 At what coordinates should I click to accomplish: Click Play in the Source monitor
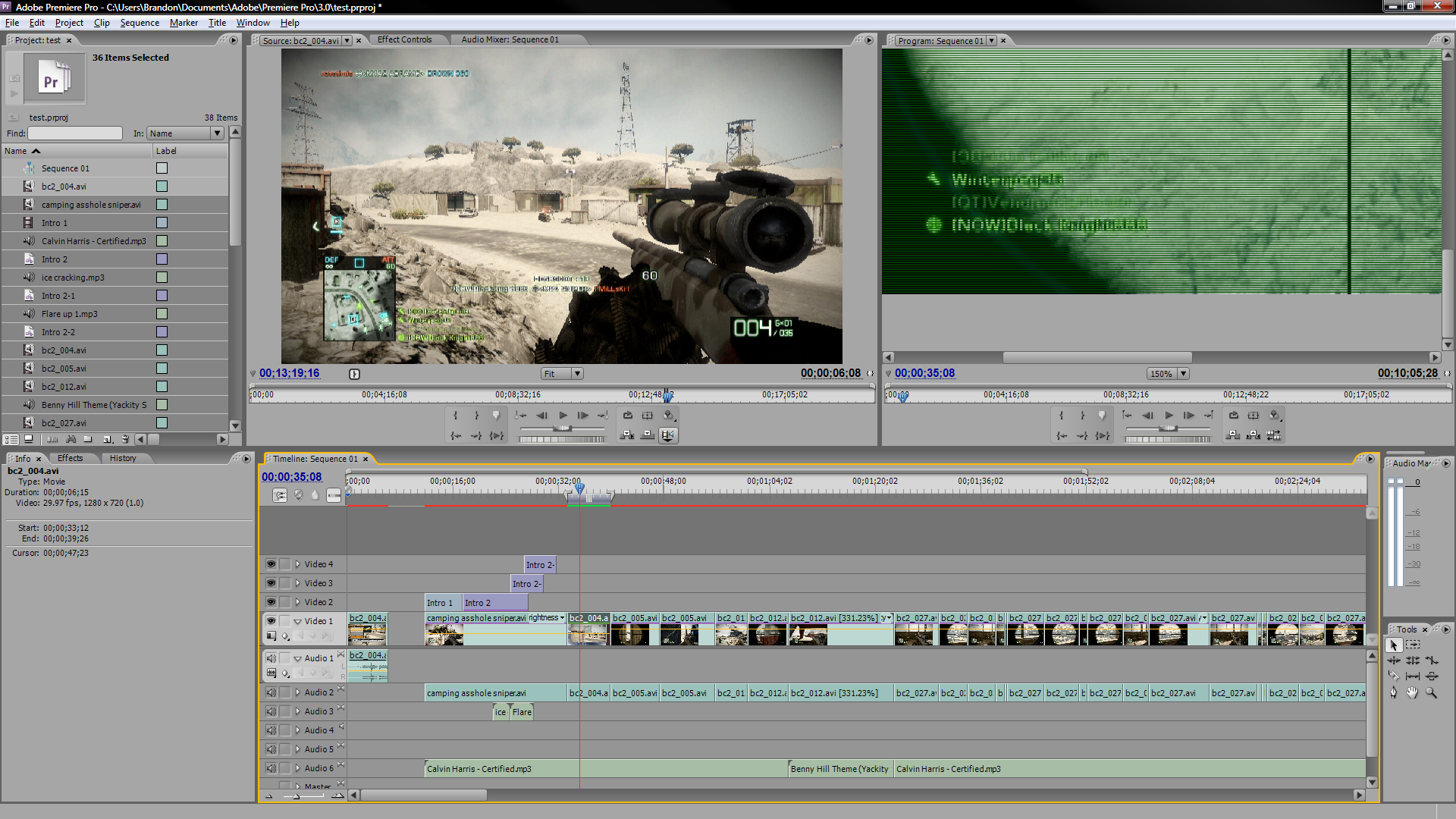coord(563,416)
